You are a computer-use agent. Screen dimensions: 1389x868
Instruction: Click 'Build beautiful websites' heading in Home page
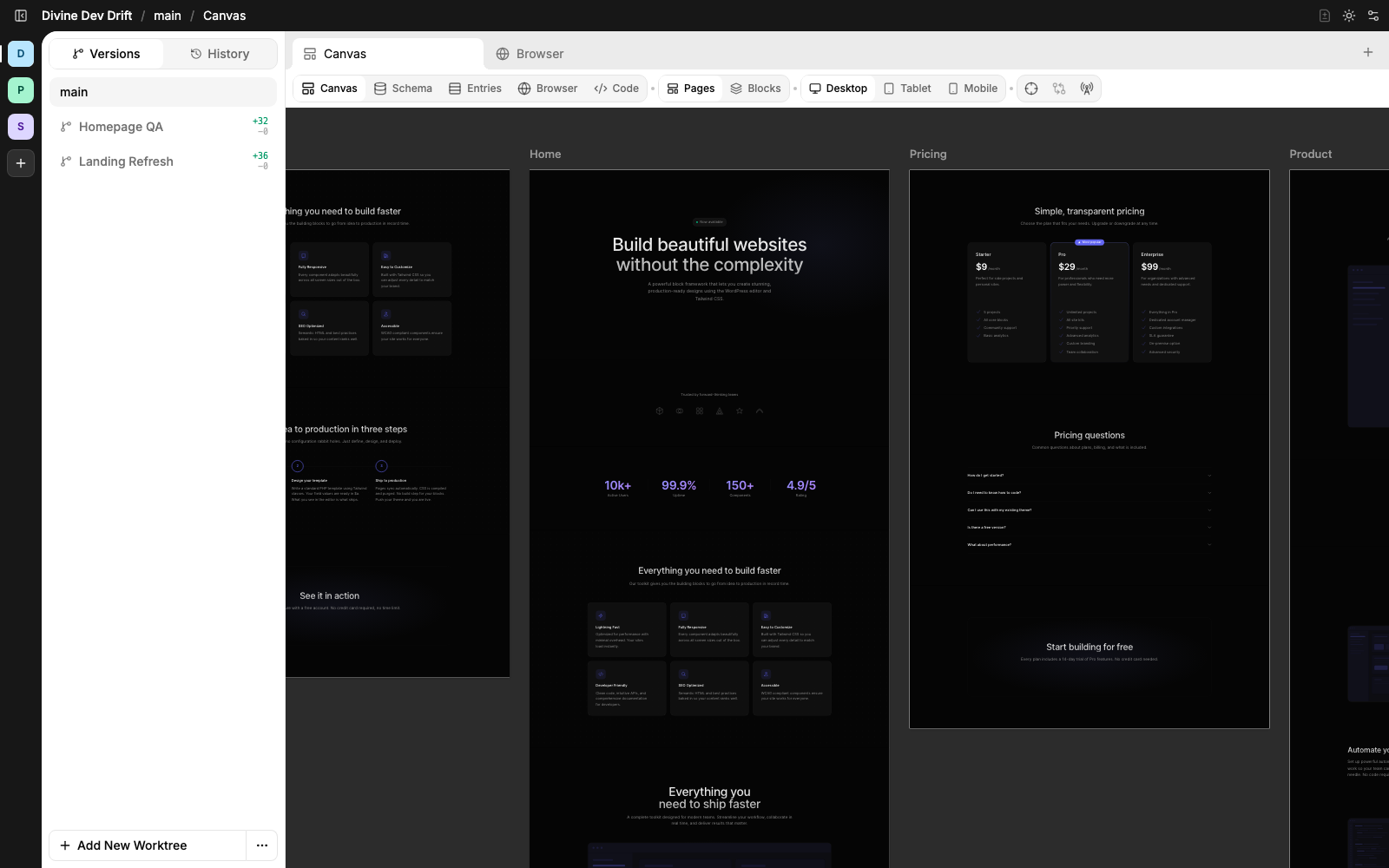(x=709, y=245)
